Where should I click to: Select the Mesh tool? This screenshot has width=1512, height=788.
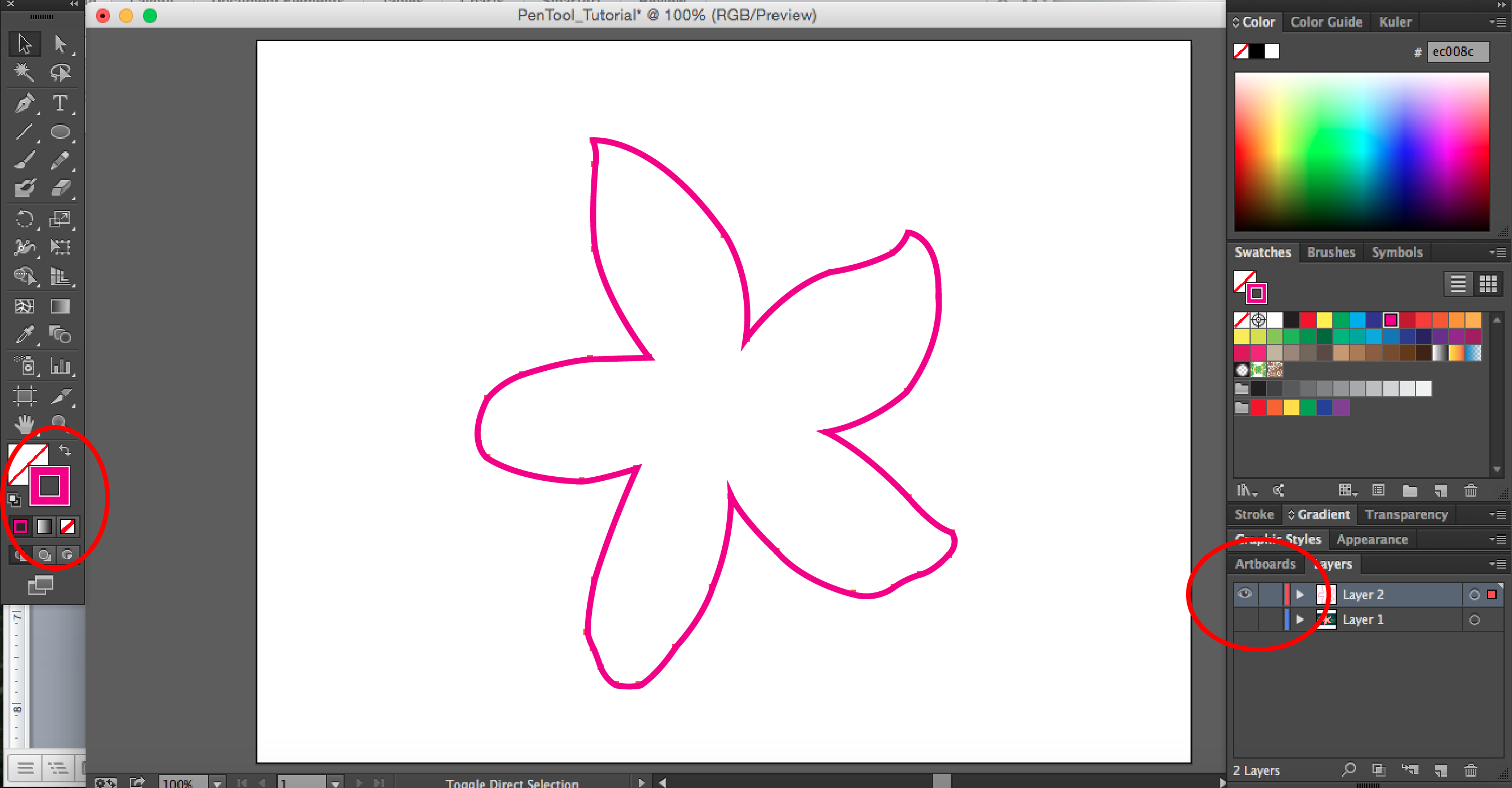(x=24, y=306)
